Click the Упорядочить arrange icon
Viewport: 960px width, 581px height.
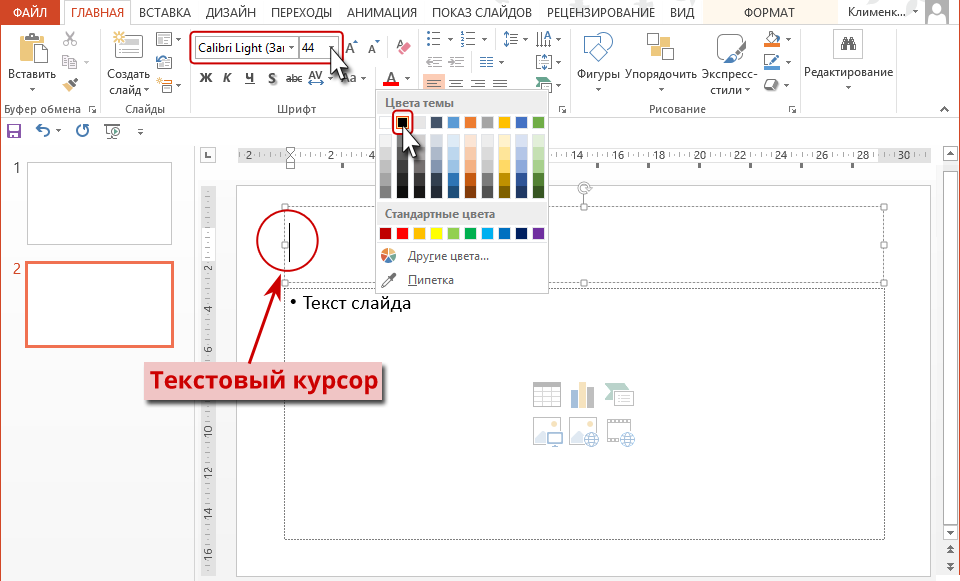point(661,47)
